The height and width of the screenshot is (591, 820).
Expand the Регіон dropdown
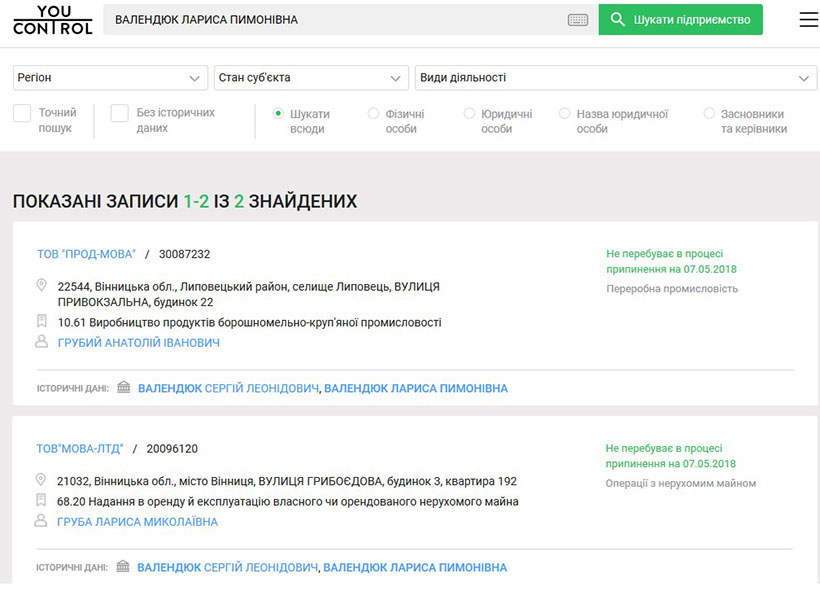click(x=110, y=78)
